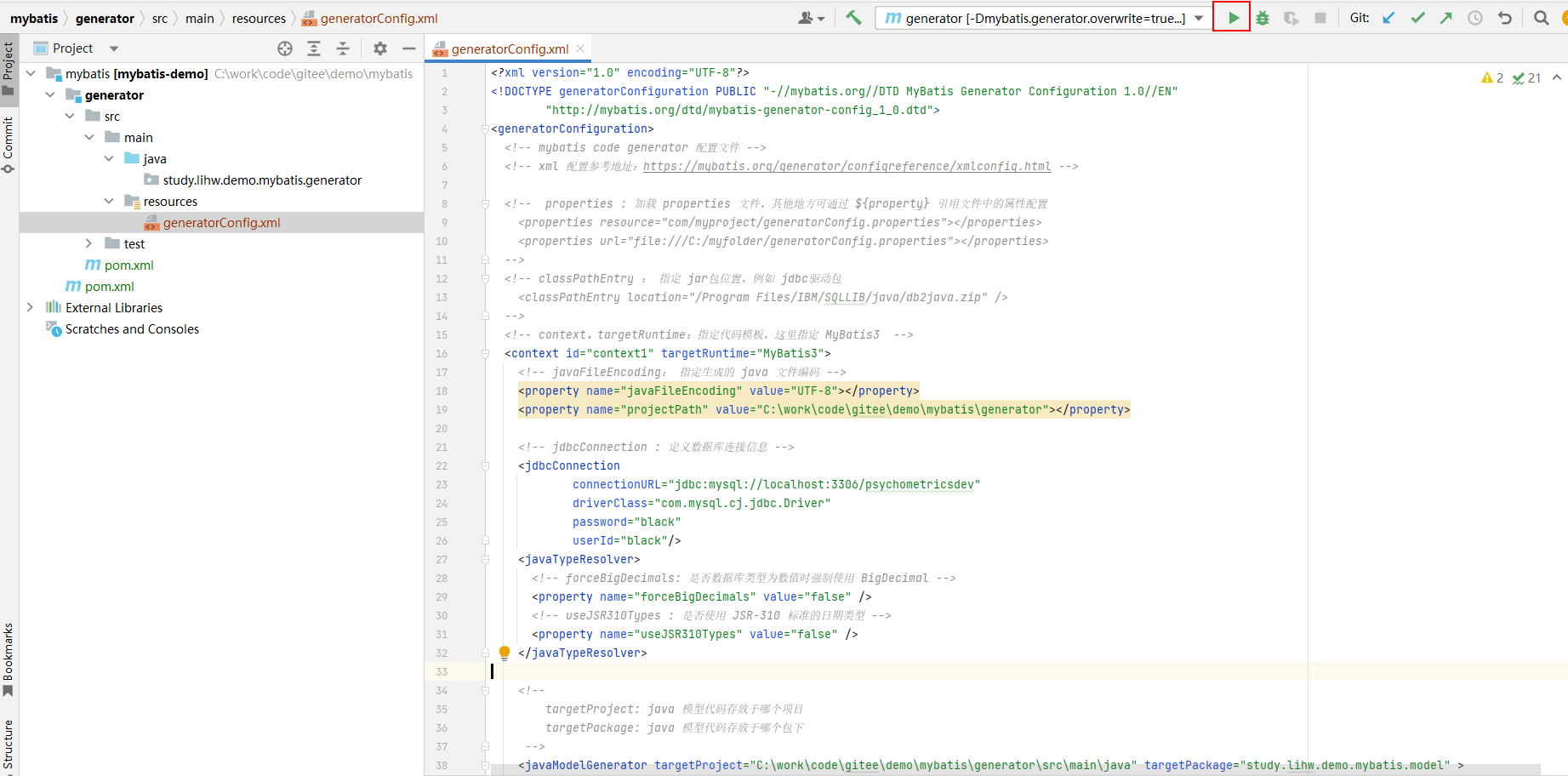Fold the javaTypeResolver block
The height and width of the screenshot is (776, 1568).
(485, 560)
